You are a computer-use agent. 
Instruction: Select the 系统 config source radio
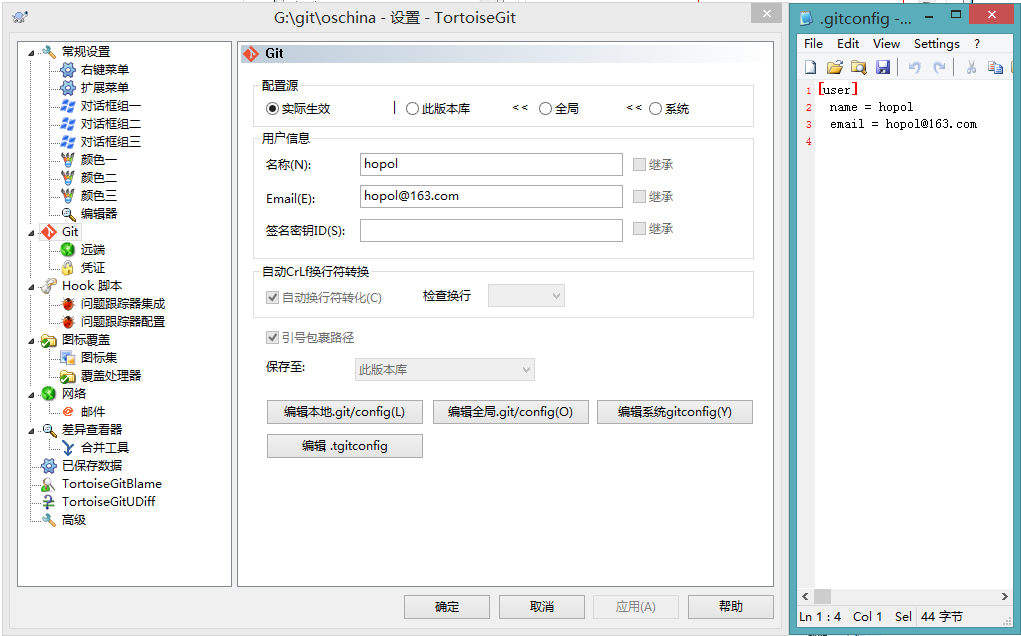pyautogui.click(x=655, y=109)
